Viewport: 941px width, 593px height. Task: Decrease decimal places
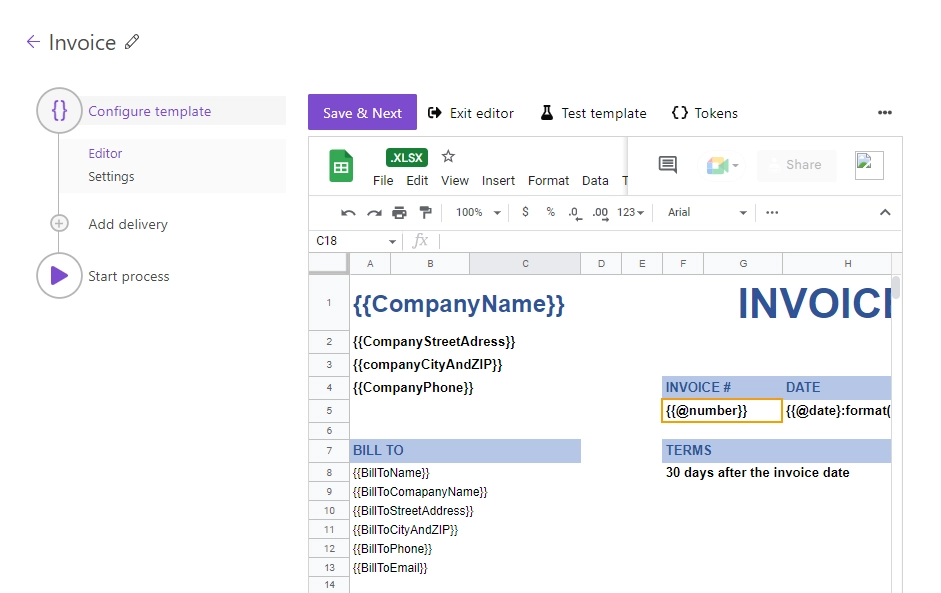point(575,213)
